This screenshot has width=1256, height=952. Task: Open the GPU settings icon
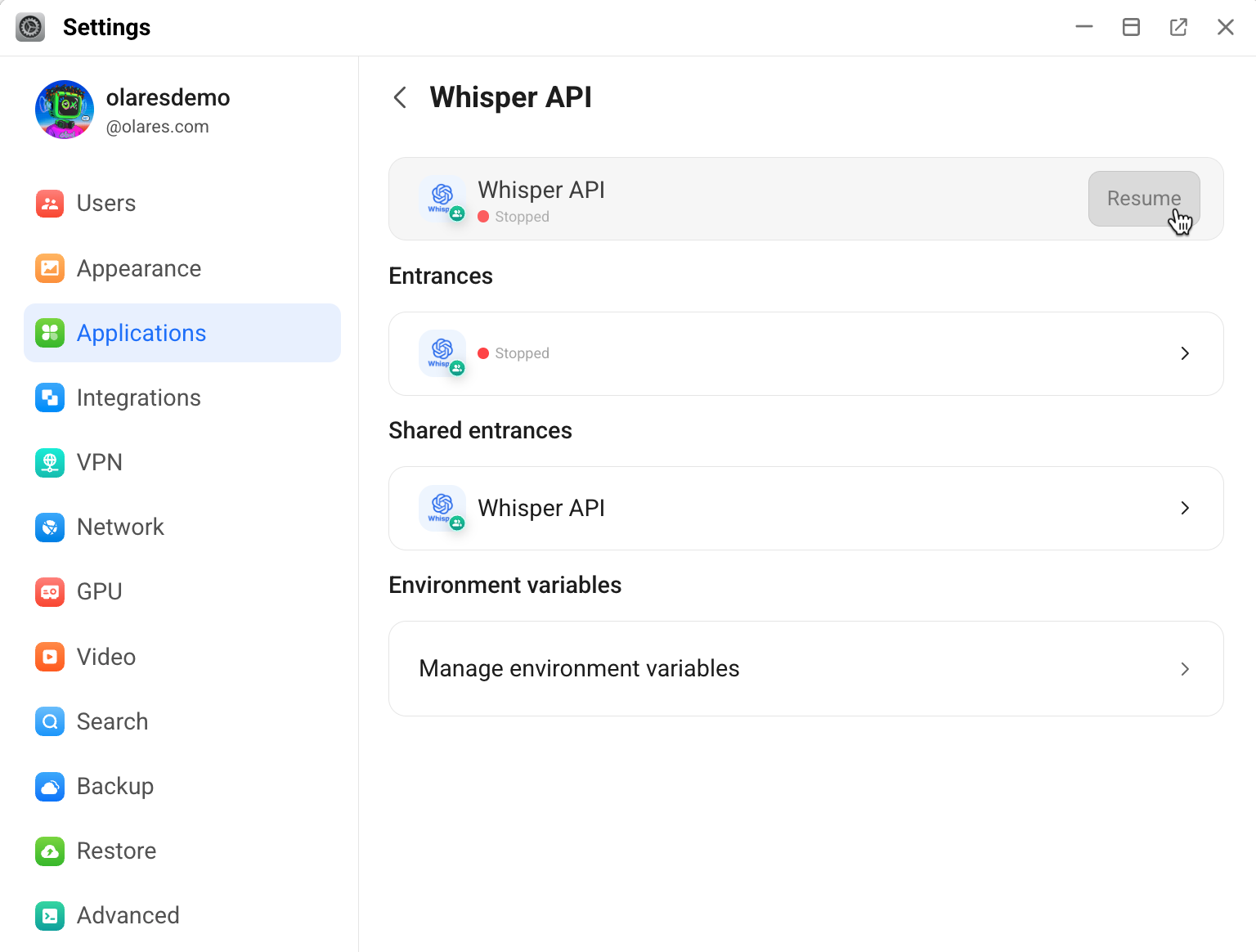[50, 592]
